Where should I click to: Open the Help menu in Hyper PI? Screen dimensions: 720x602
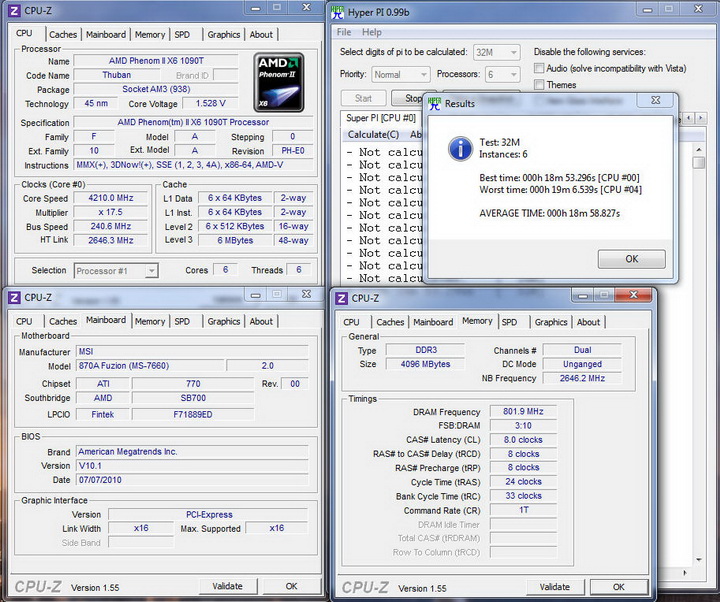pos(371,32)
